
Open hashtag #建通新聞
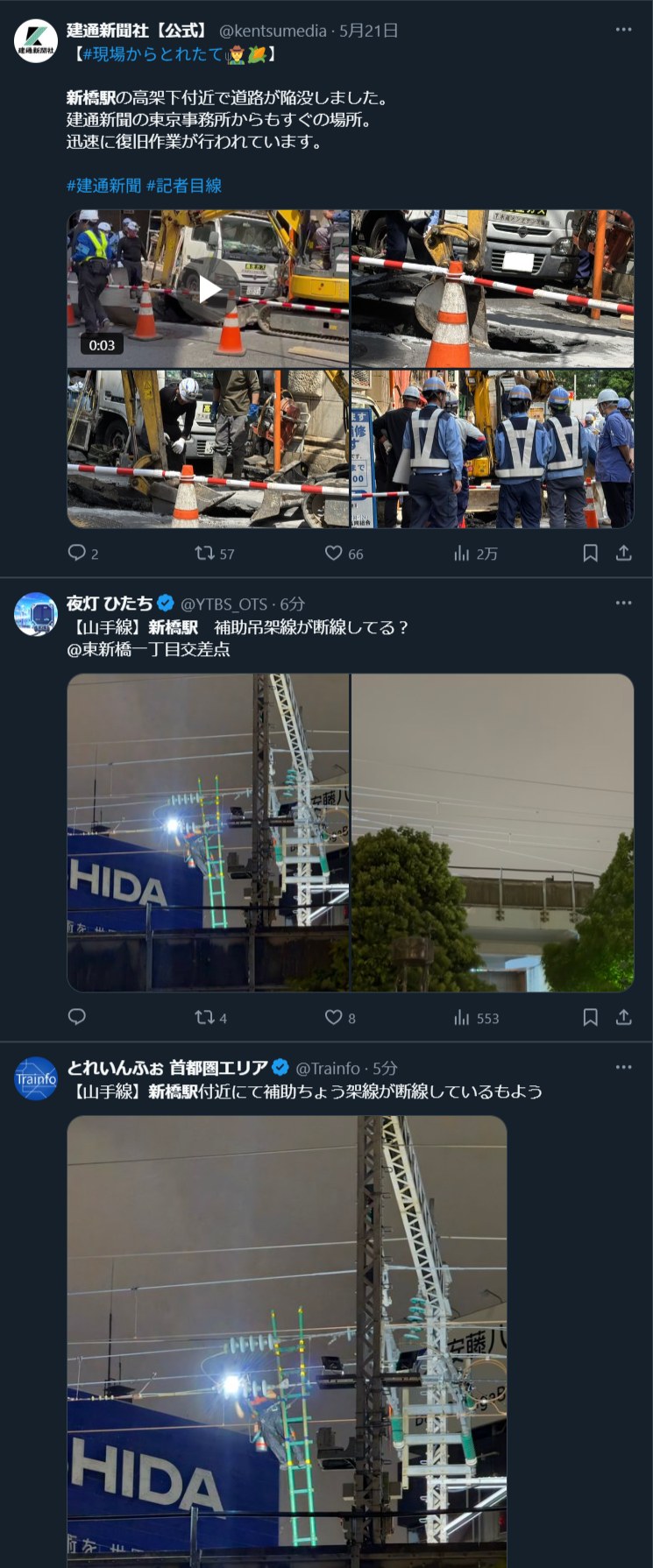click(x=103, y=186)
